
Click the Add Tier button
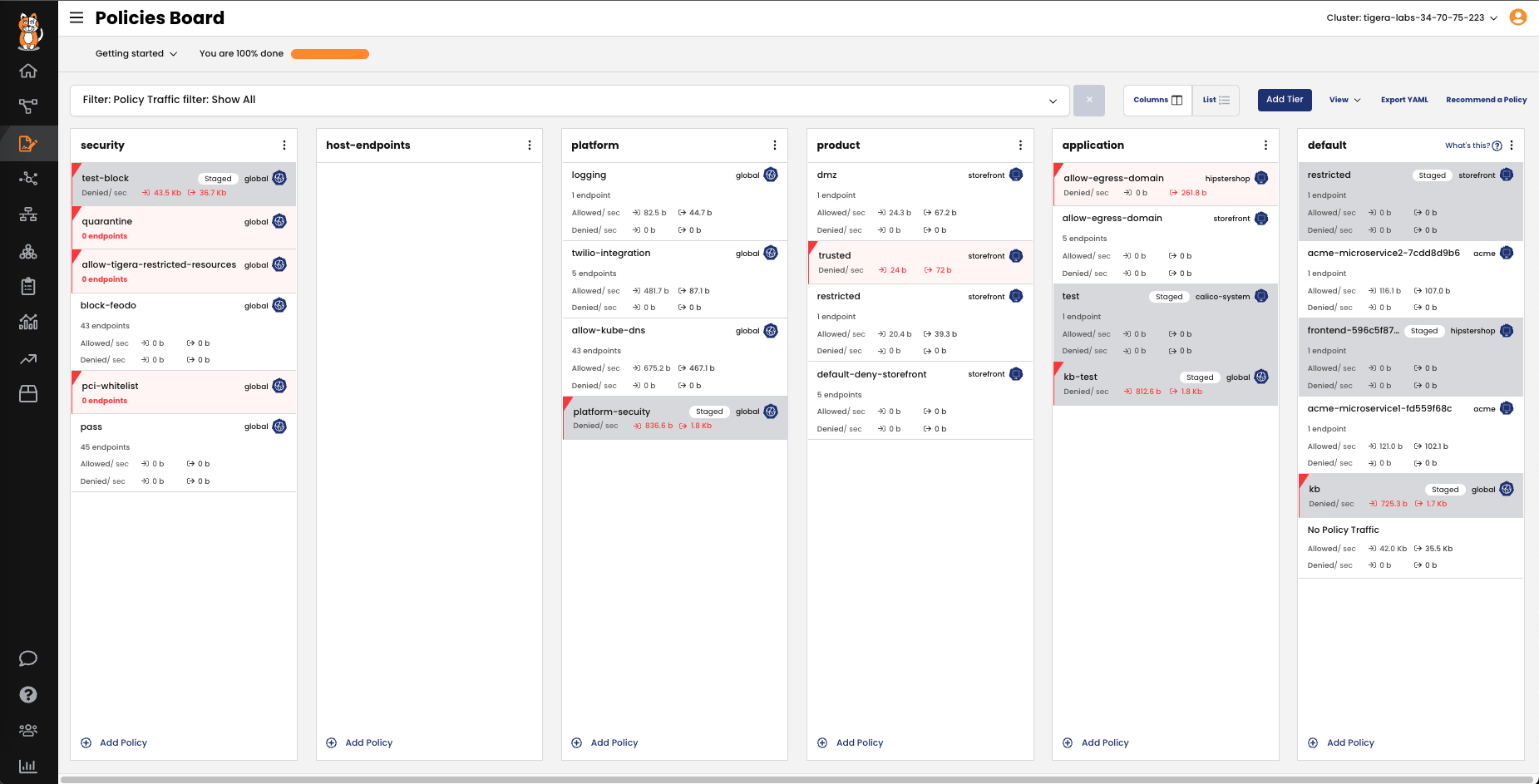point(1285,100)
